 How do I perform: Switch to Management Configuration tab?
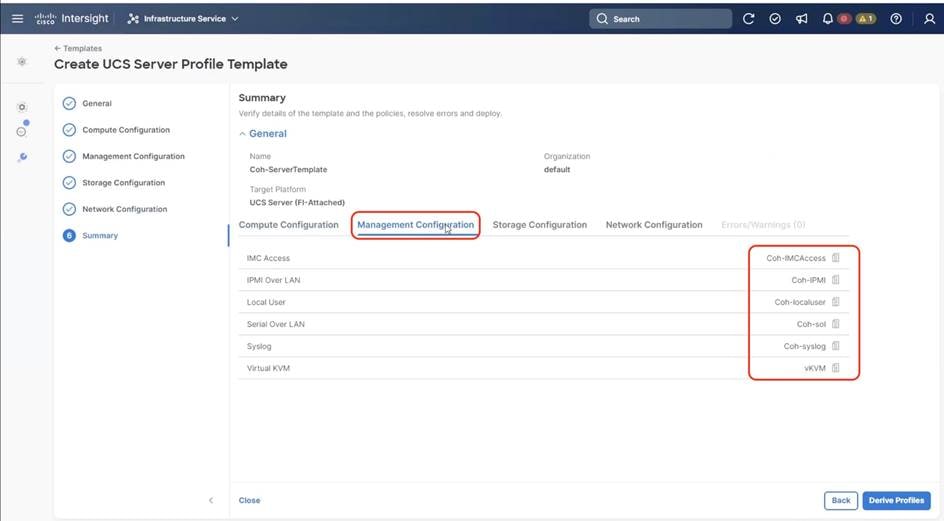[x=415, y=225]
